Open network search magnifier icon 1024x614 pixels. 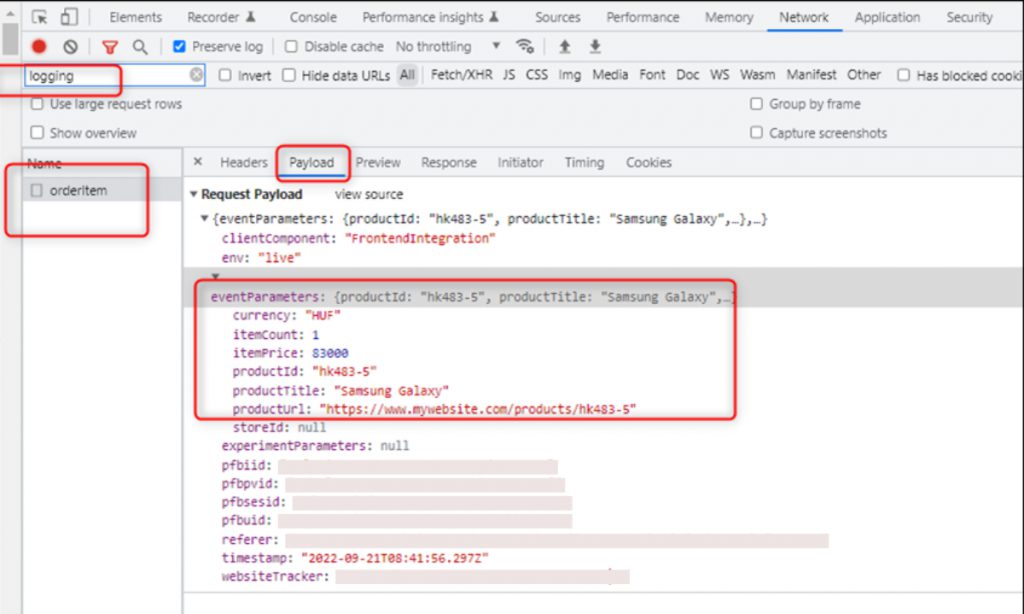point(140,47)
